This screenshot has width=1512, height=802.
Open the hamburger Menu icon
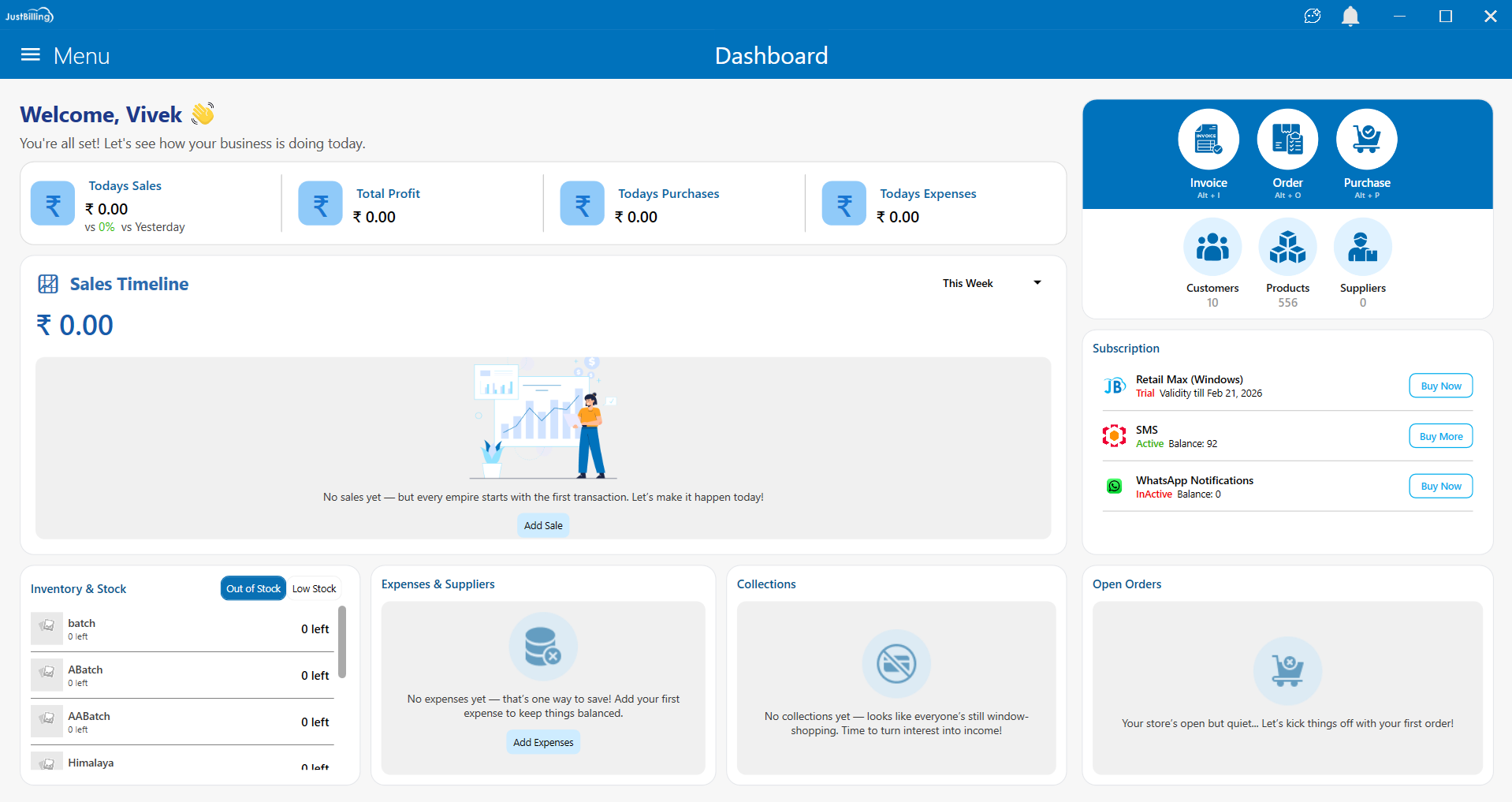coord(31,55)
